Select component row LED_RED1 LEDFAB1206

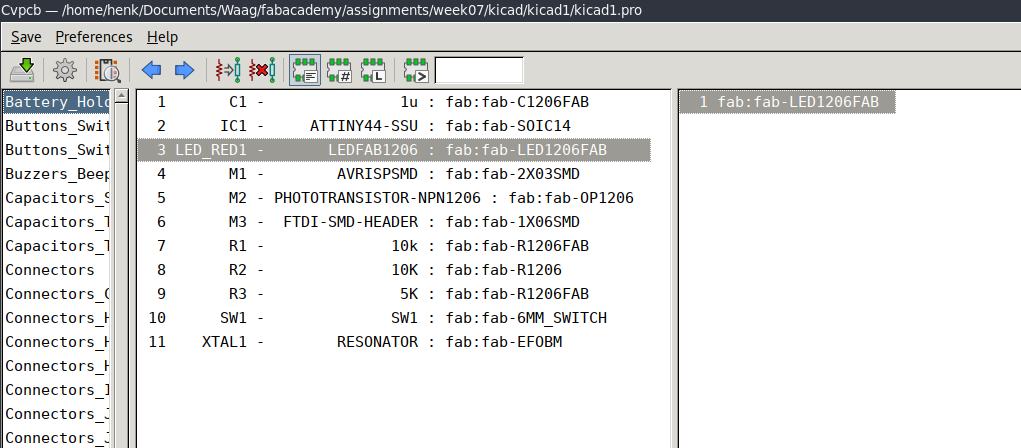pos(394,150)
